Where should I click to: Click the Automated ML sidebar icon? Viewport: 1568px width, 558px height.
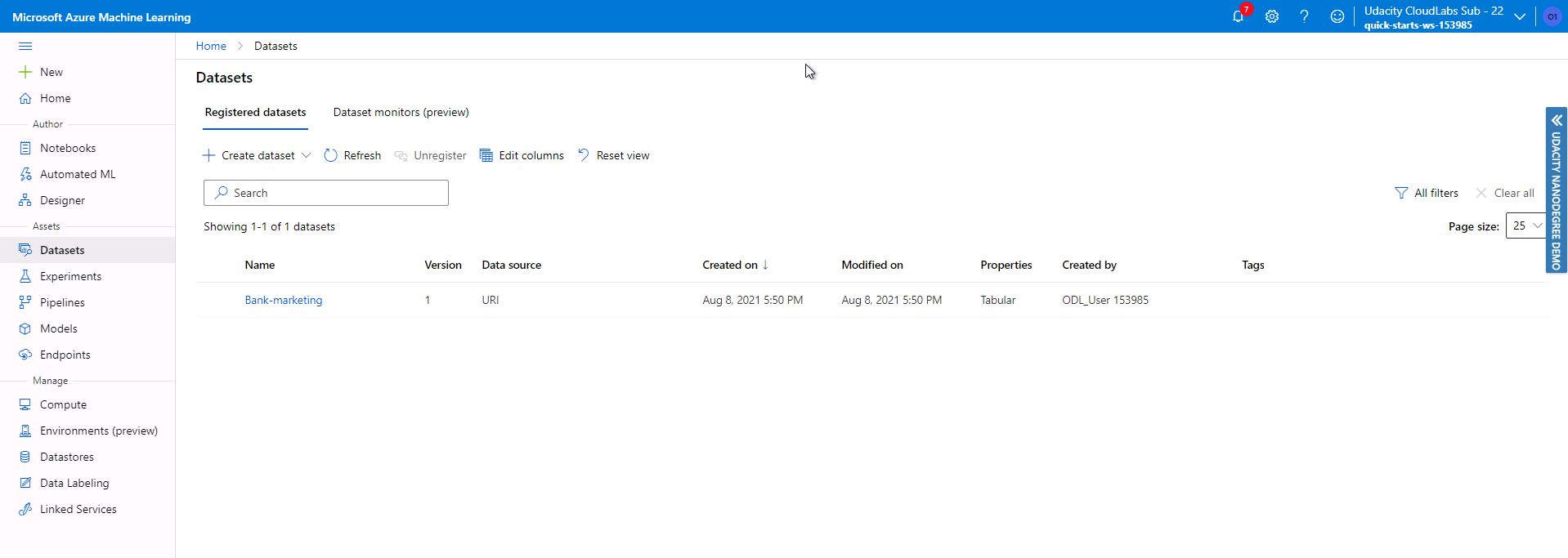(25, 174)
